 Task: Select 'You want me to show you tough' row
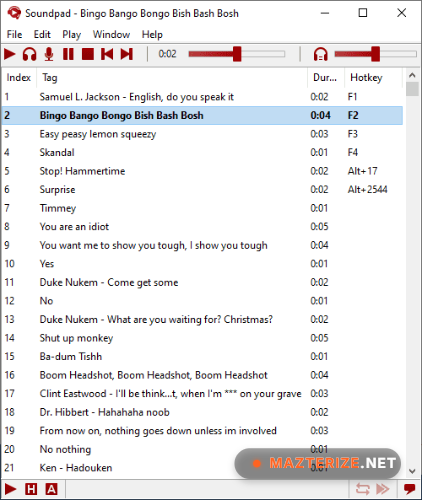[202, 245]
